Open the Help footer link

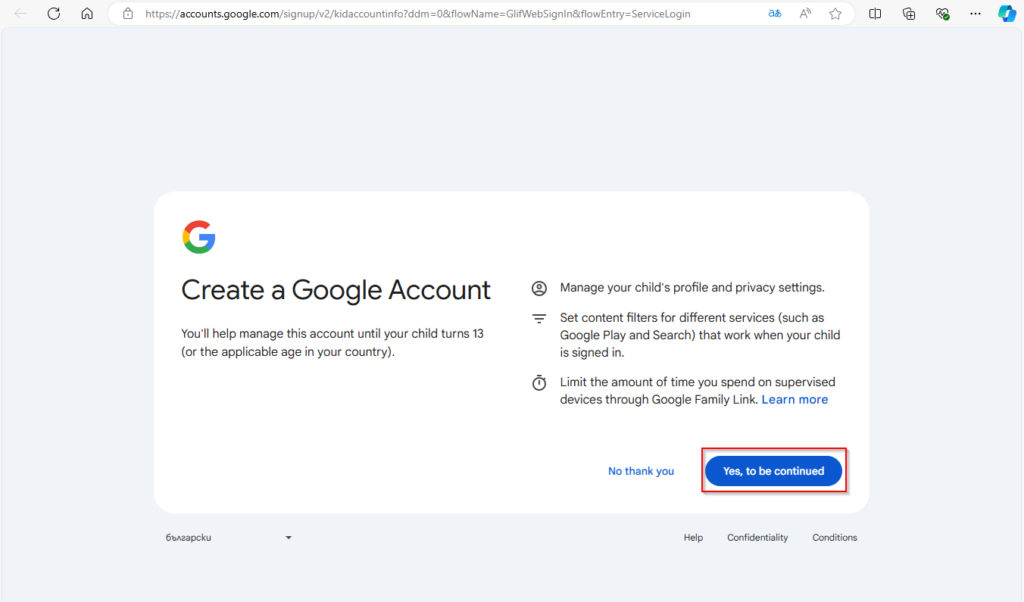pos(693,537)
